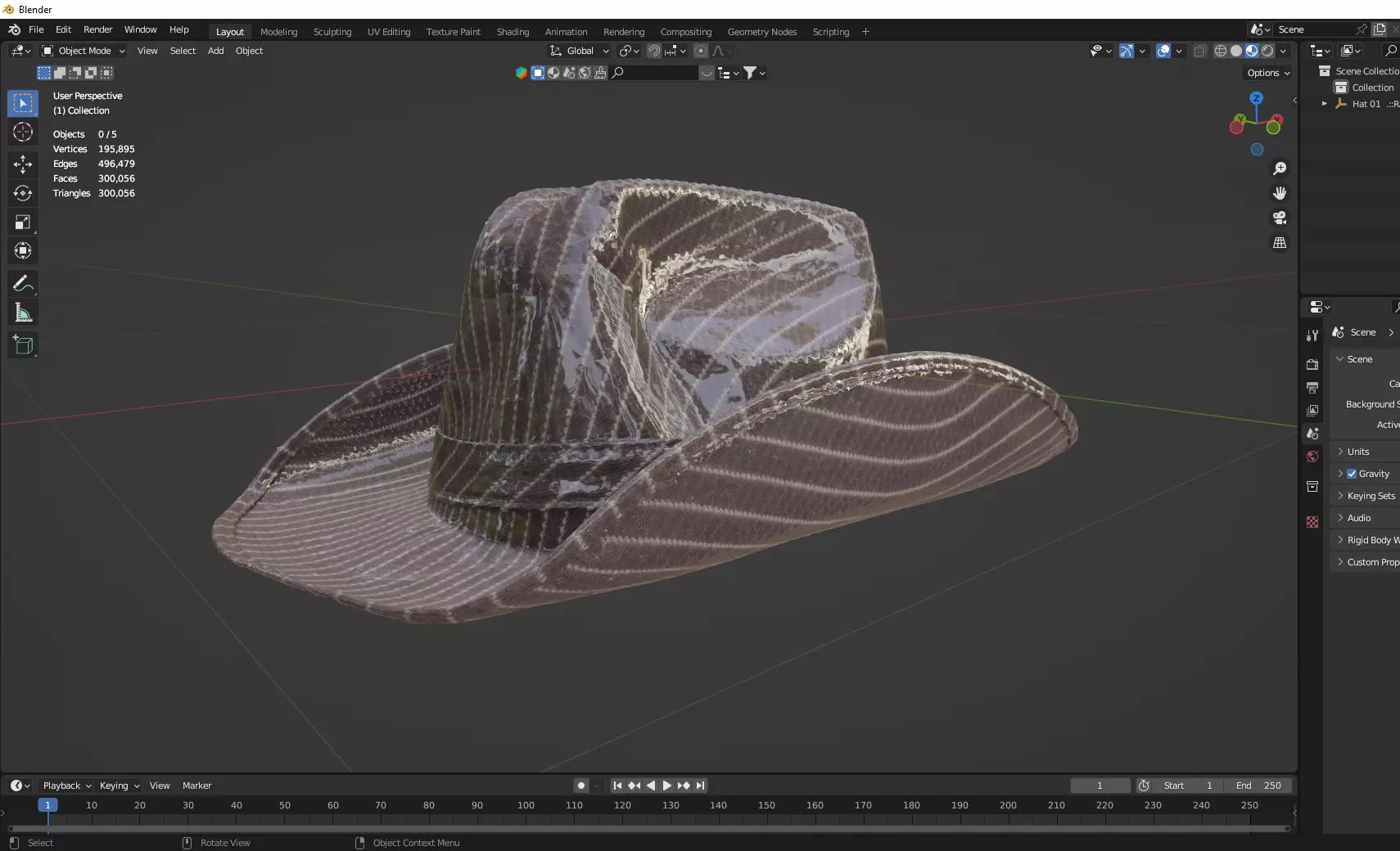Open the Texture properties tab
Viewport: 1400px width, 851px height.
pyautogui.click(x=1312, y=522)
